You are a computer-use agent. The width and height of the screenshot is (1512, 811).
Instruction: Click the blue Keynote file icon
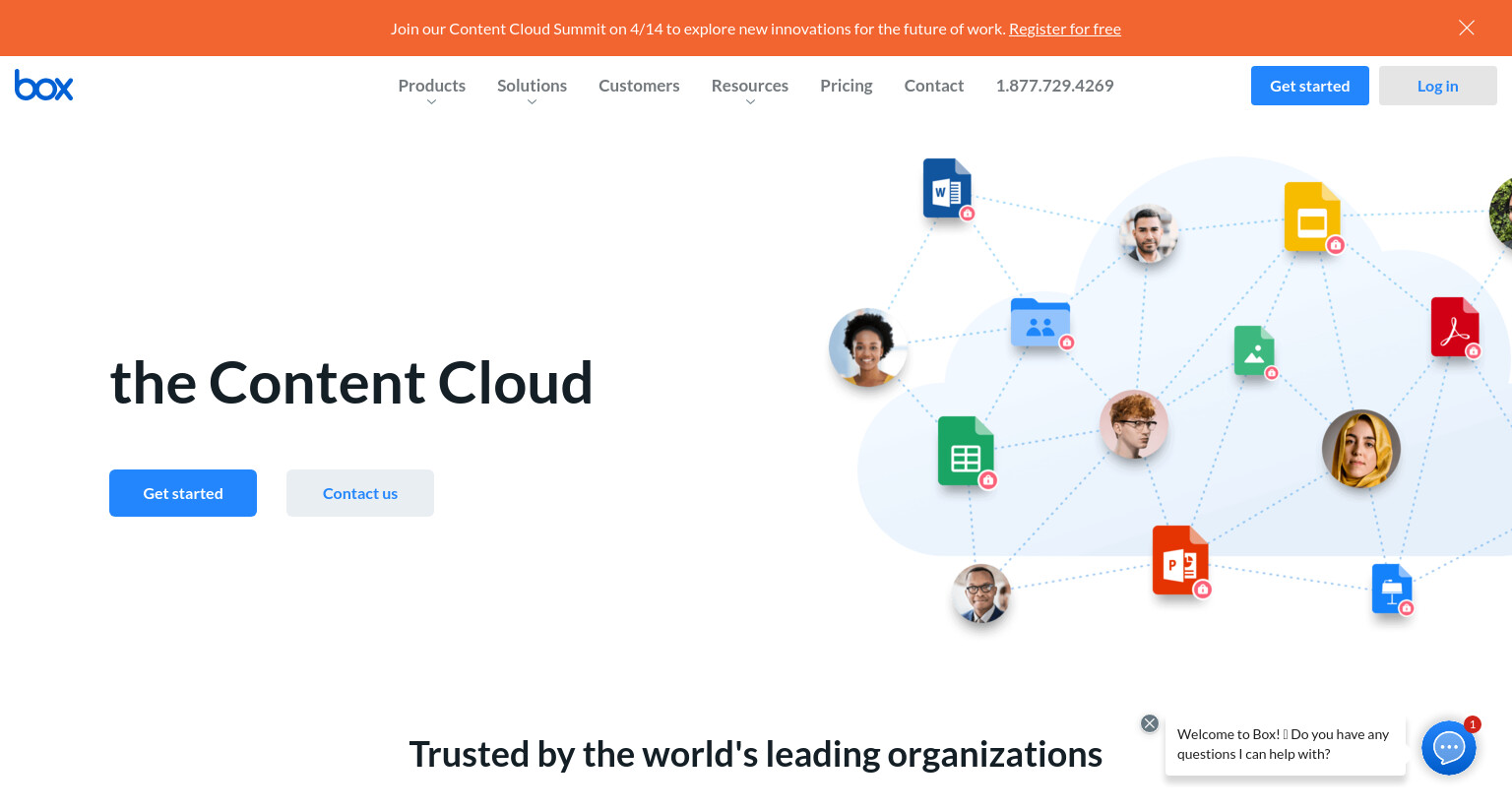click(1392, 589)
